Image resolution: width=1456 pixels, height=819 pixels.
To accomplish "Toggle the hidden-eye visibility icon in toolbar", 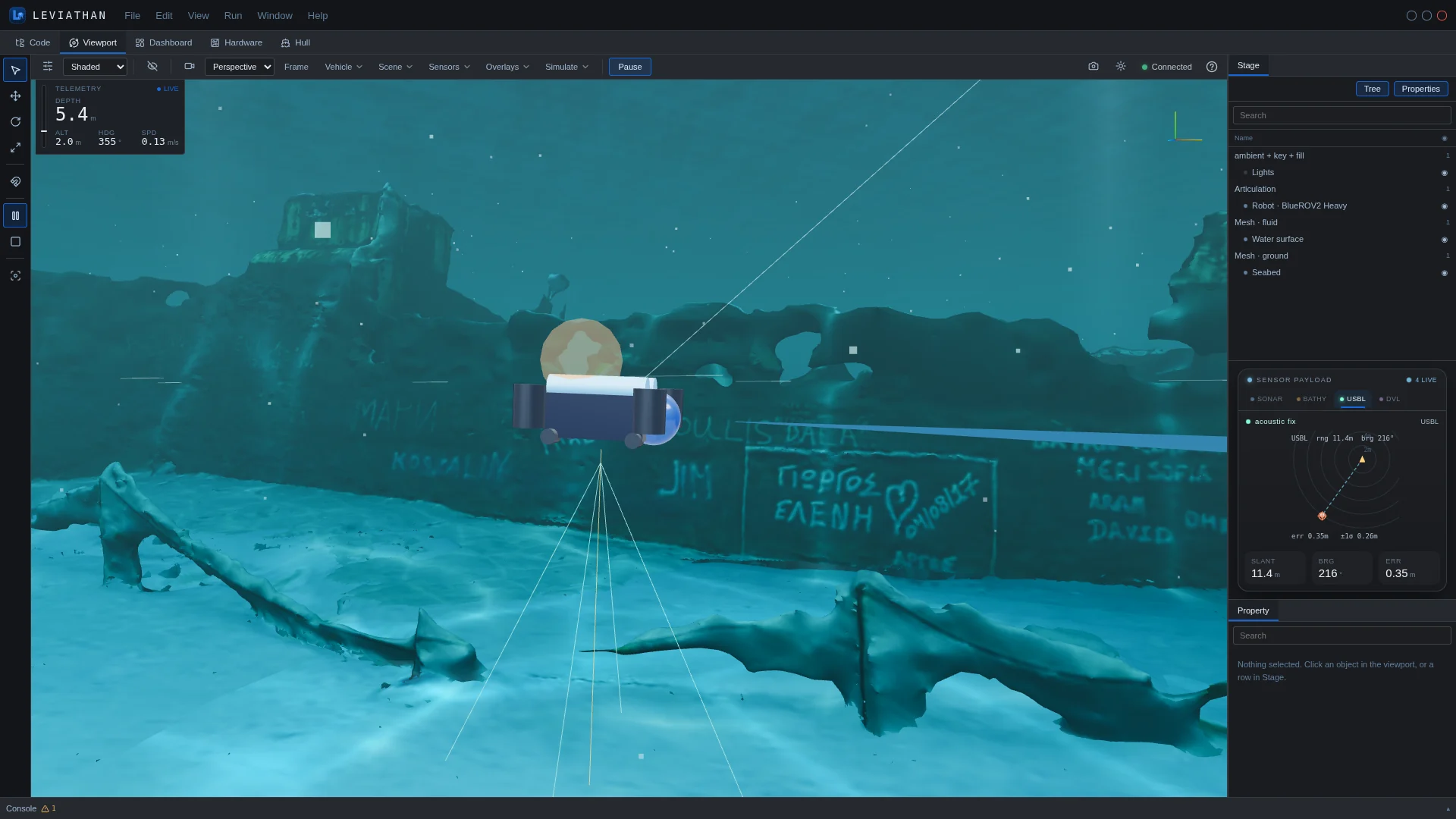I will coord(152,67).
